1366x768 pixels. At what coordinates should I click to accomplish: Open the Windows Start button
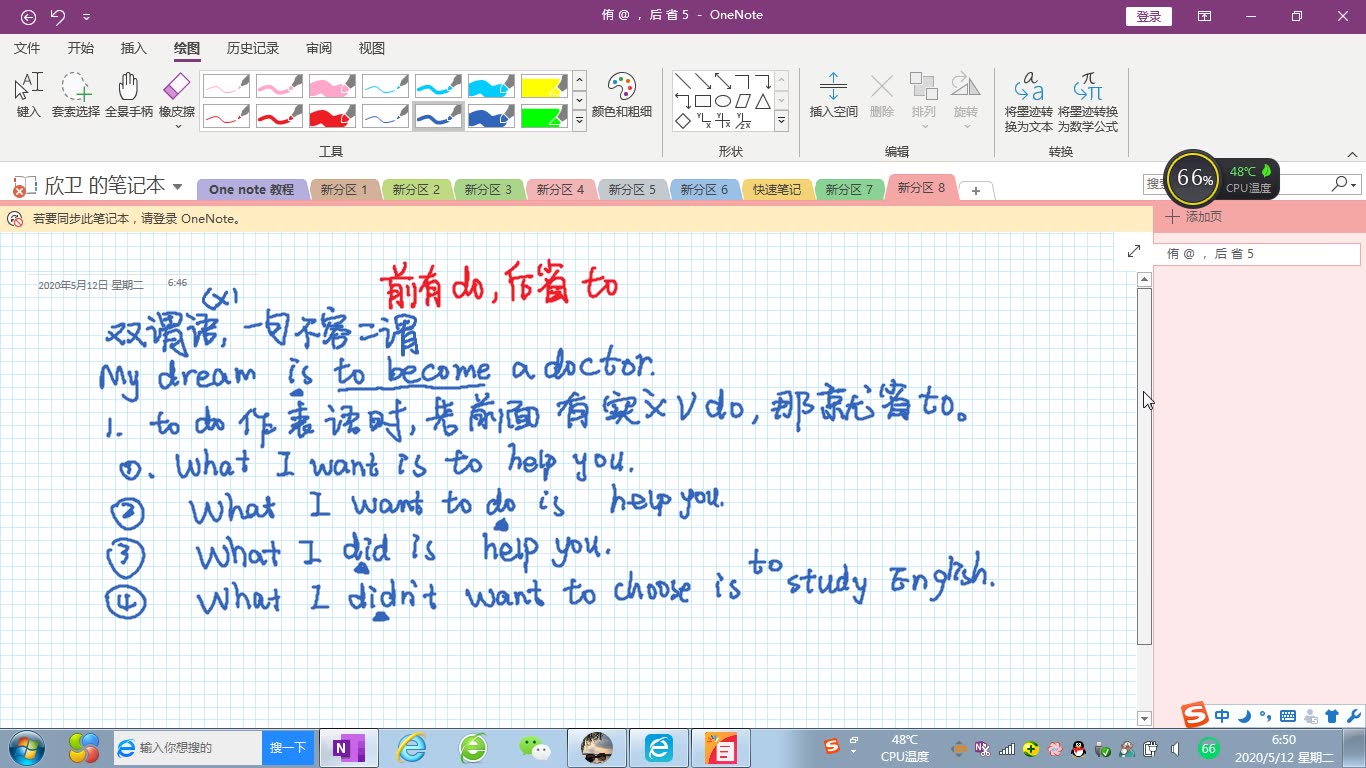[26, 748]
